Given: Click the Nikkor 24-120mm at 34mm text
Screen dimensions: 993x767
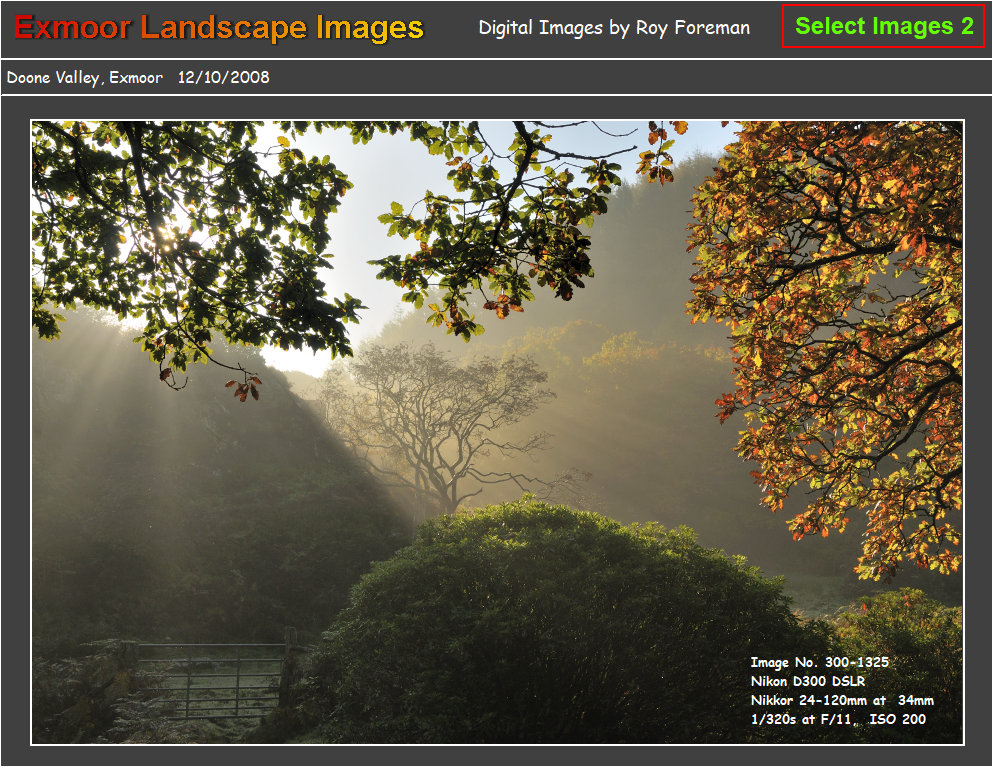Looking at the screenshot, I should tap(842, 700).
